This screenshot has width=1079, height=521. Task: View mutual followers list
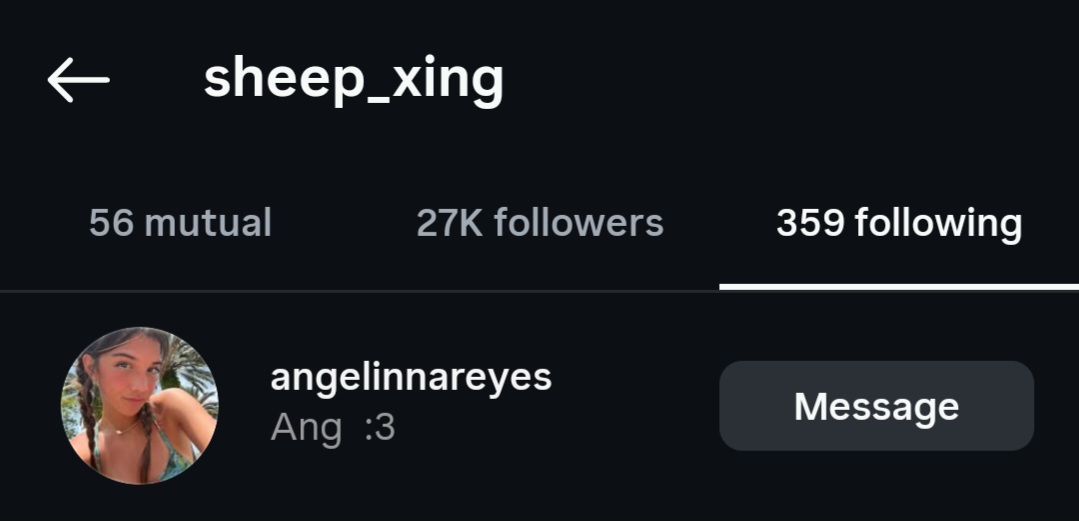click(x=180, y=223)
